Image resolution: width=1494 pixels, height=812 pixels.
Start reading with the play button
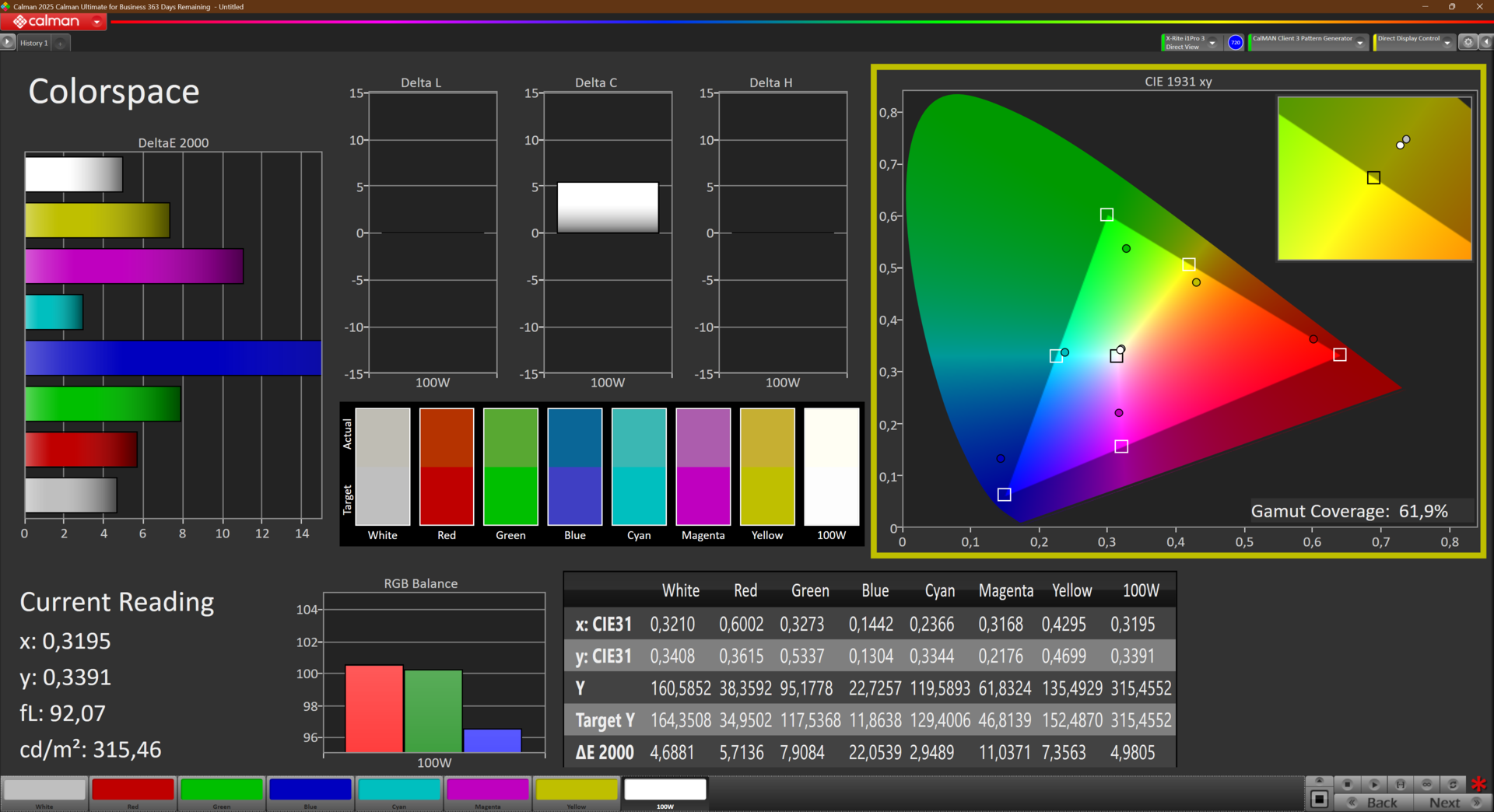tap(1374, 784)
